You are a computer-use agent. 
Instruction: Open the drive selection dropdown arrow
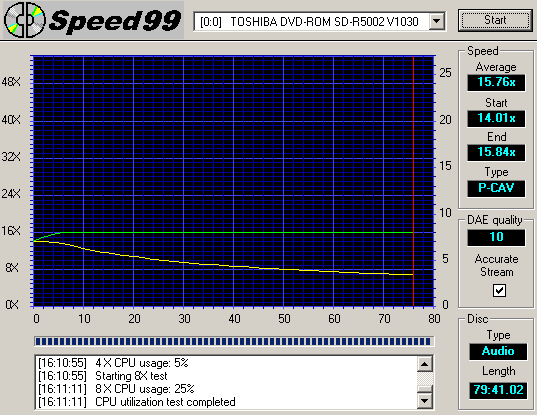(x=436, y=21)
